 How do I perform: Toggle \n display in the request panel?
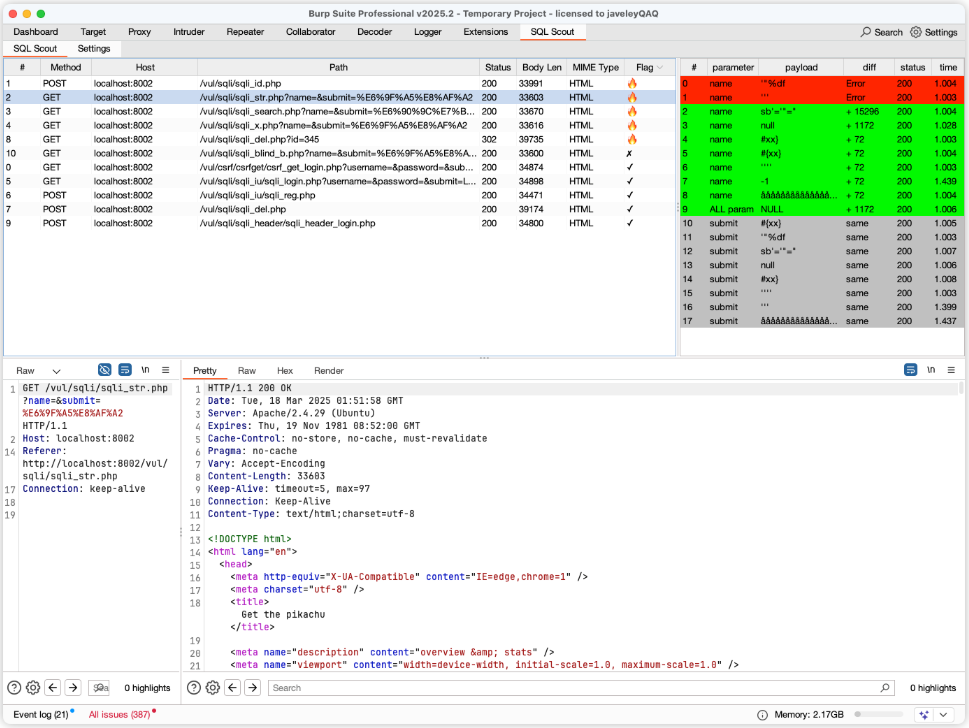(x=145, y=370)
